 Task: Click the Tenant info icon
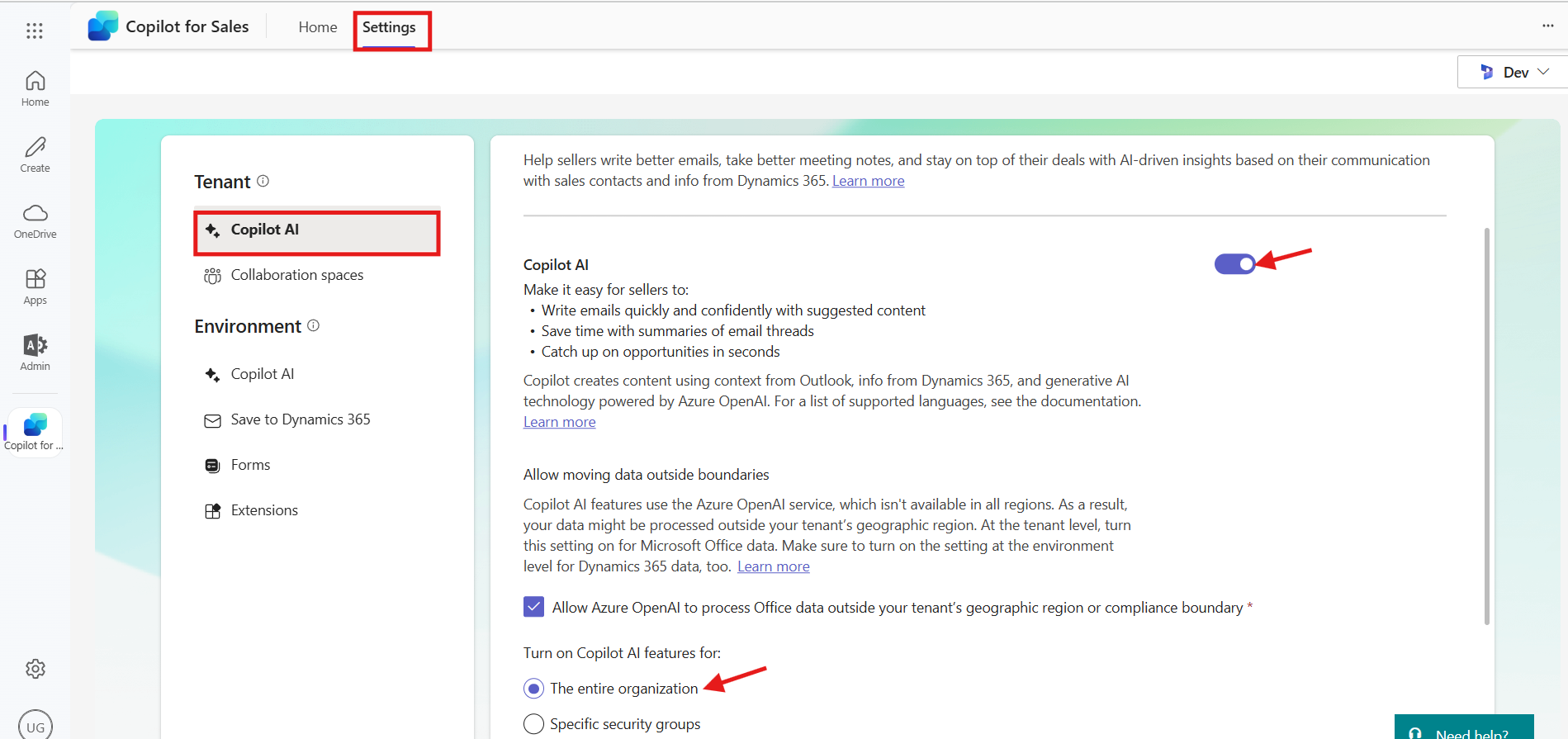point(263,181)
